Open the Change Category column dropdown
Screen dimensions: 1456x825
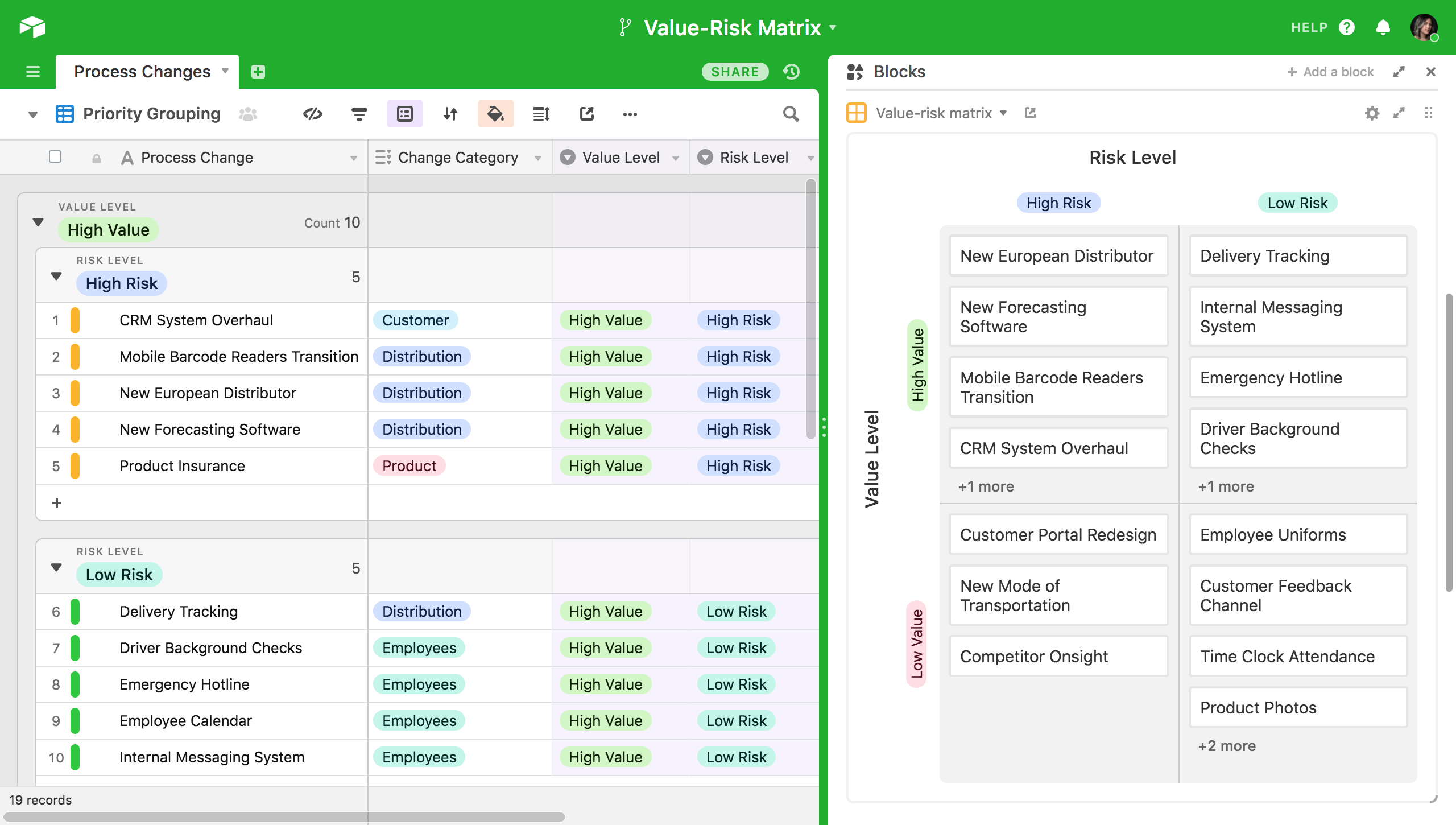point(537,158)
